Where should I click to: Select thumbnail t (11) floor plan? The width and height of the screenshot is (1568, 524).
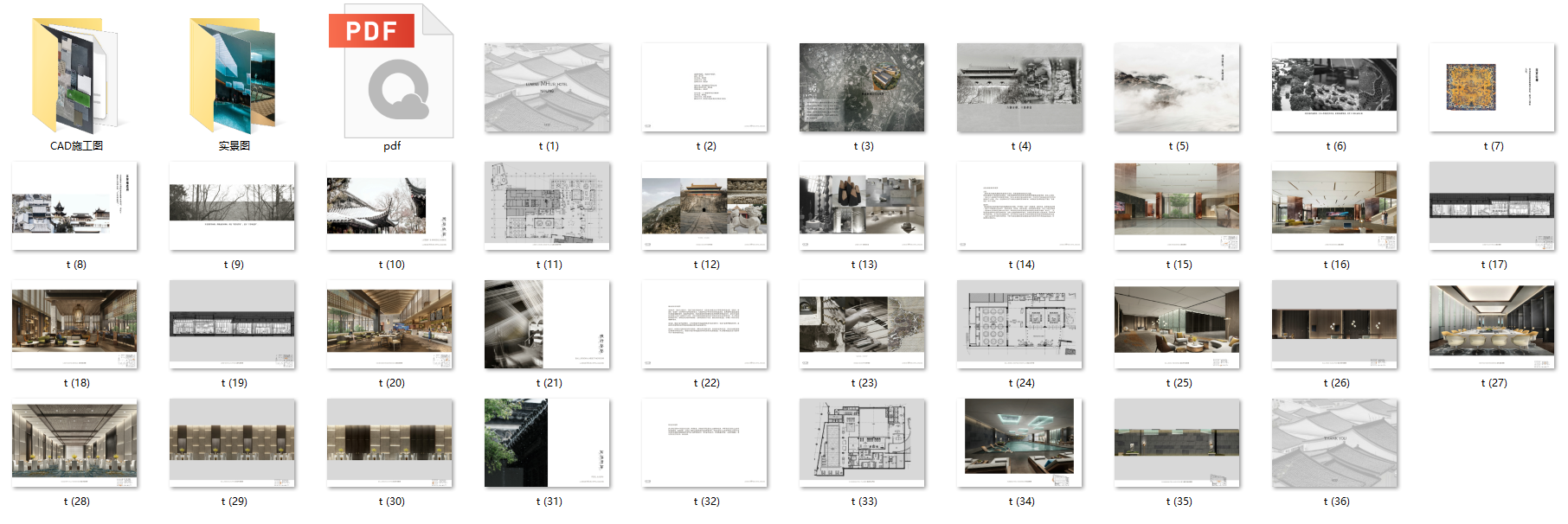[x=547, y=206]
